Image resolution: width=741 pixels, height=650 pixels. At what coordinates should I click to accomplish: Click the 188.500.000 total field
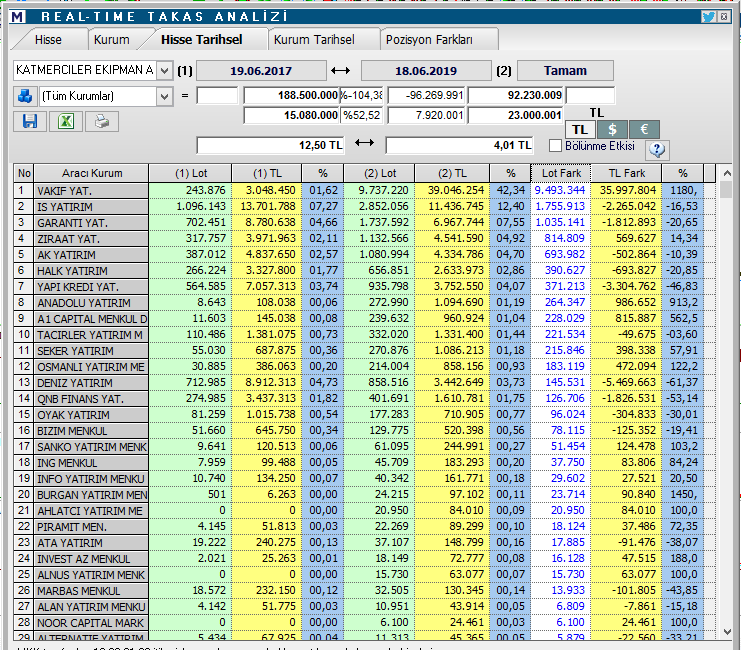(x=292, y=95)
